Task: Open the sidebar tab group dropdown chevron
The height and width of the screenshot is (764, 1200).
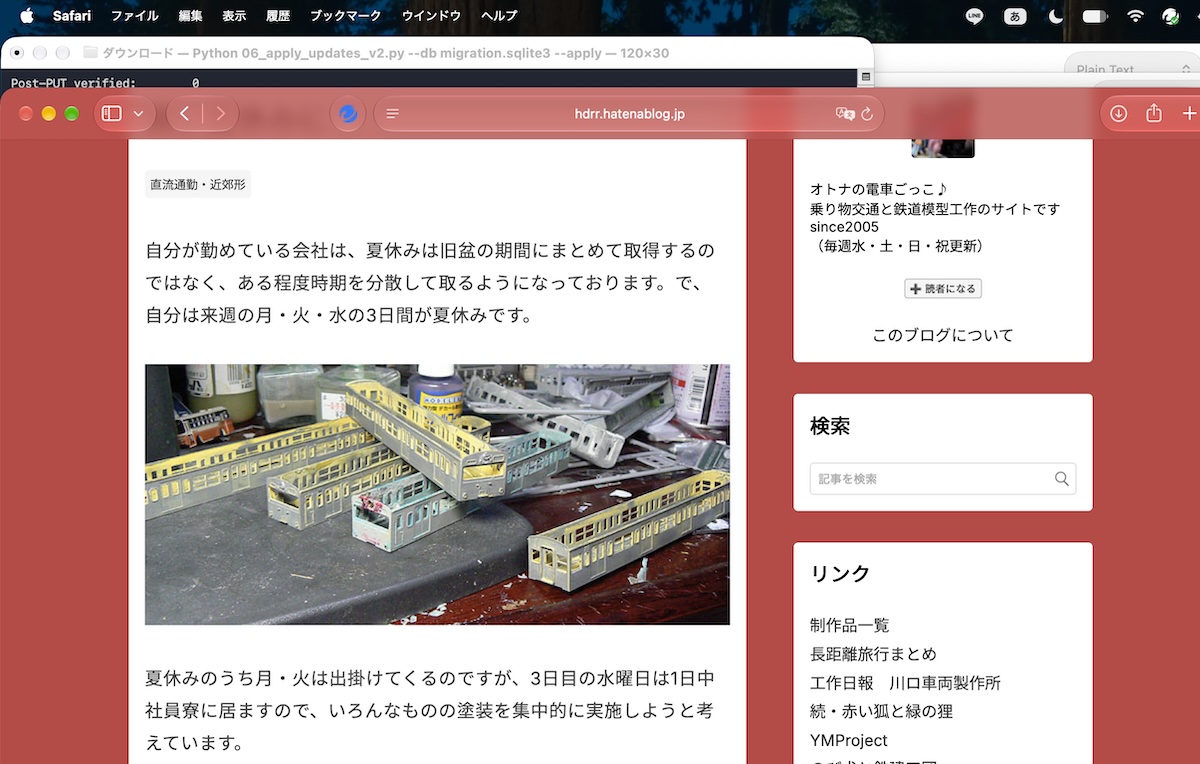Action: pyautogui.click(x=138, y=114)
